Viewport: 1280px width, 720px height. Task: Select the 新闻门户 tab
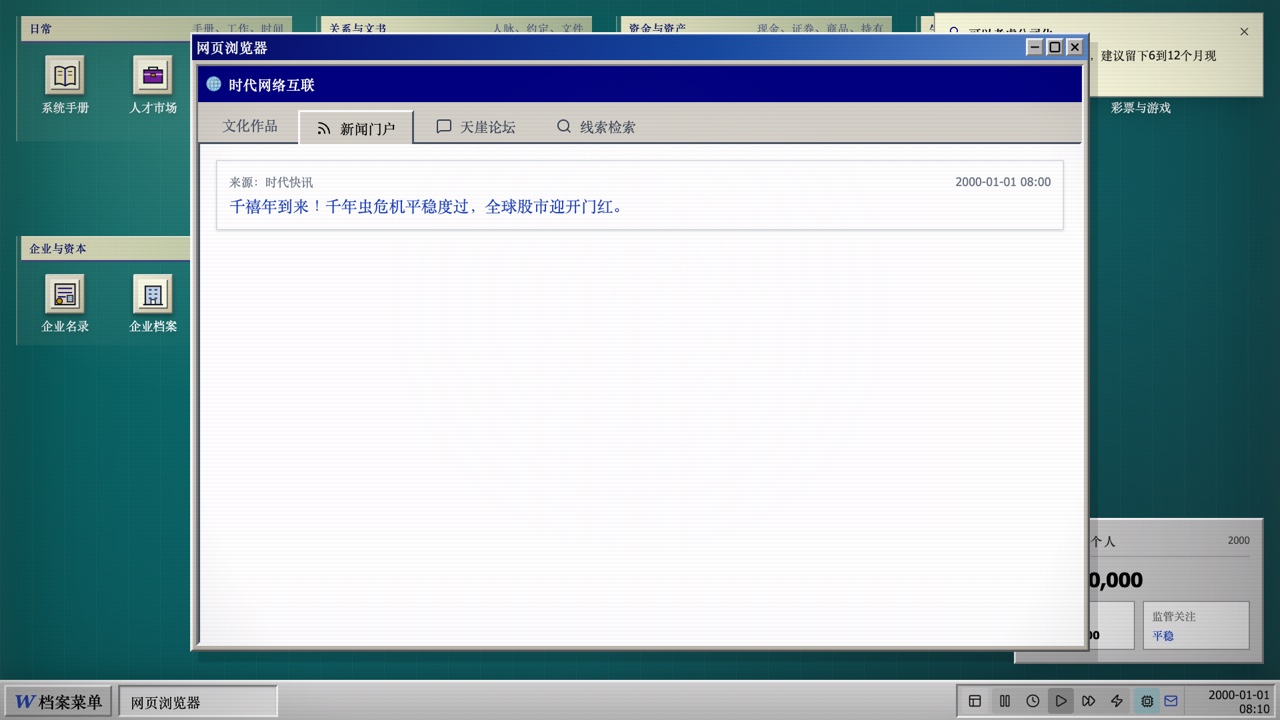[x=356, y=128]
